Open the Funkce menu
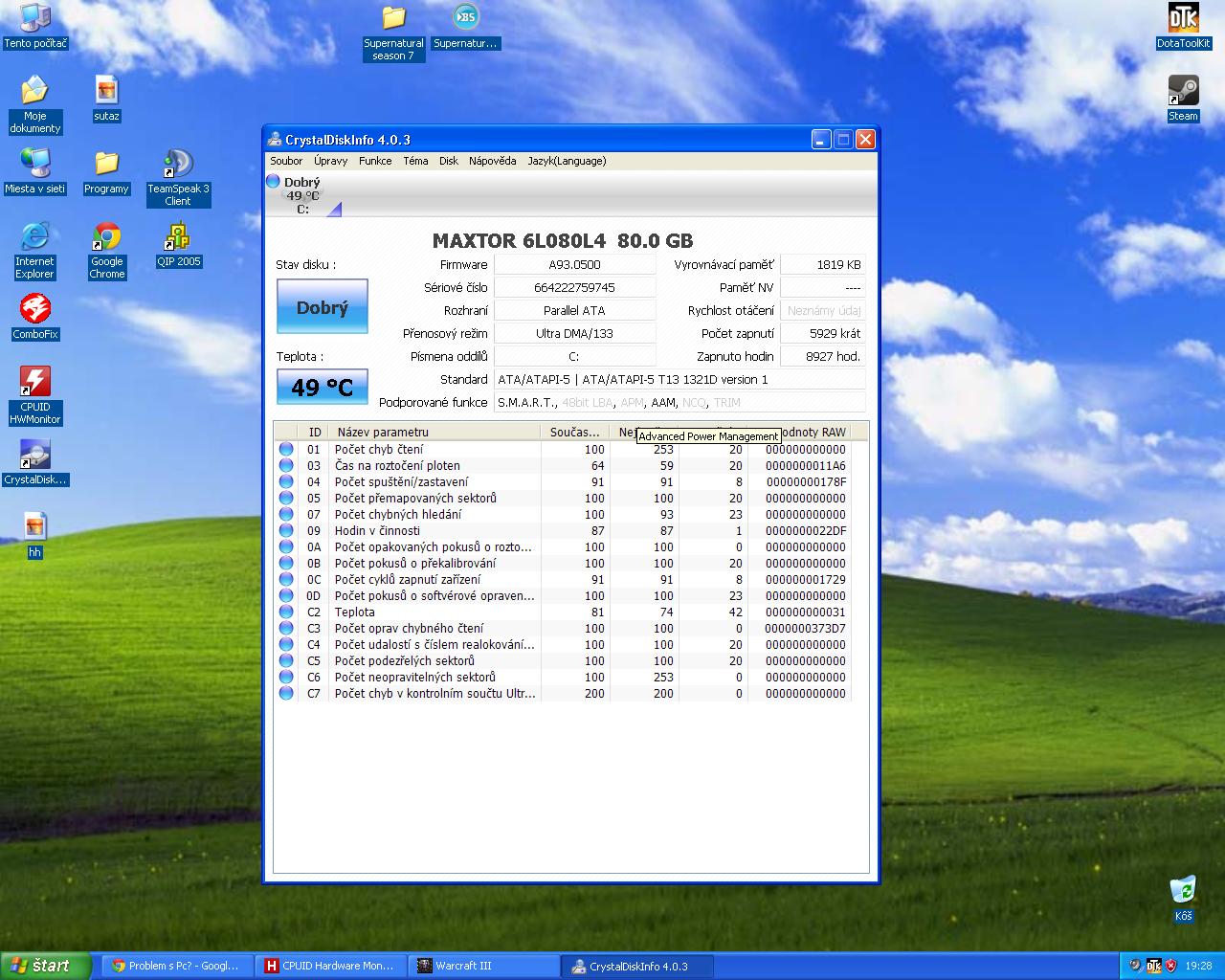Image resolution: width=1225 pixels, height=980 pixels. [x=375, y=161]
